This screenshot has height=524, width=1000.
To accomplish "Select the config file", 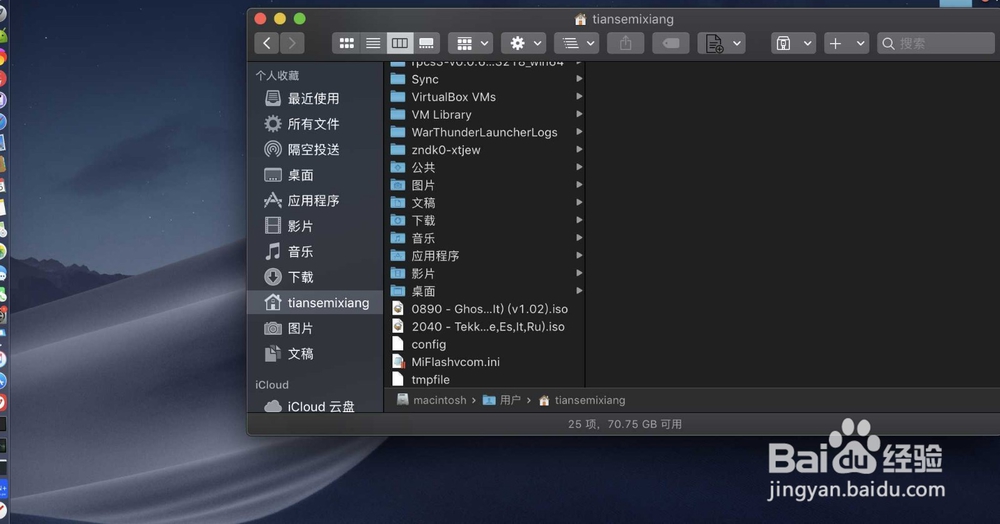I will tap(485, 344).
